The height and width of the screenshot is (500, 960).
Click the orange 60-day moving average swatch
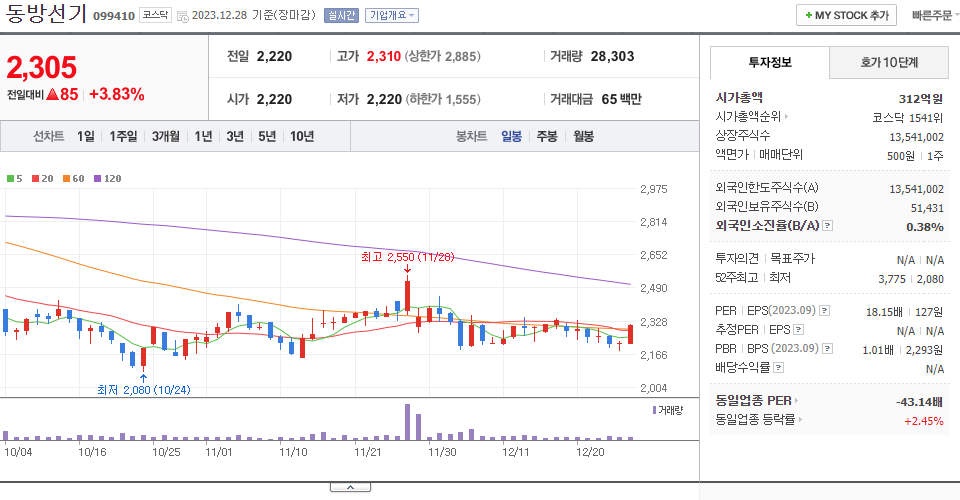66,179
